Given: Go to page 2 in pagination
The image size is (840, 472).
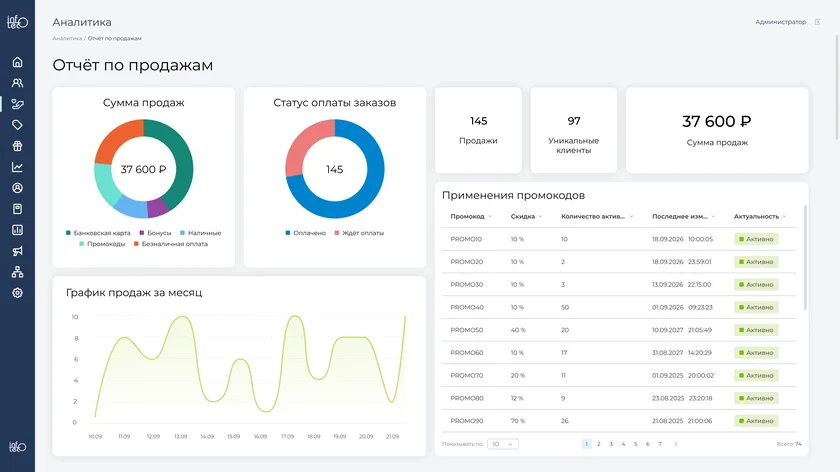Looking at the screenshot, I should (x=599, y=444).
